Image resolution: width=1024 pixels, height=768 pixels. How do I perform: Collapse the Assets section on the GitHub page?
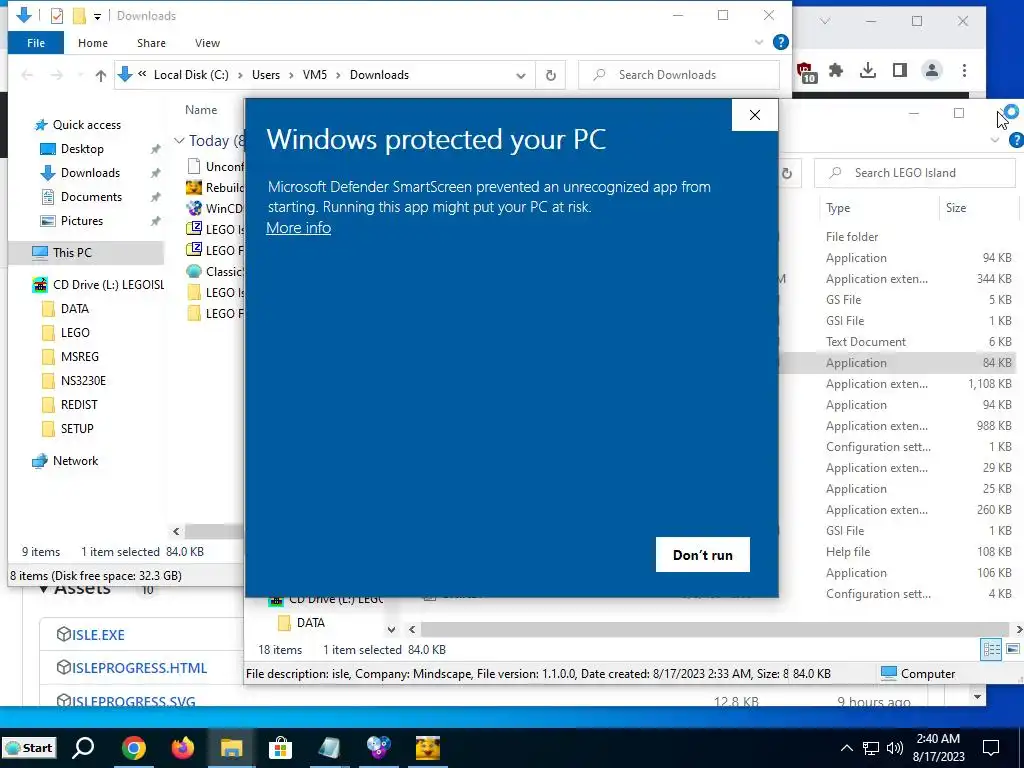coord(43,590)
